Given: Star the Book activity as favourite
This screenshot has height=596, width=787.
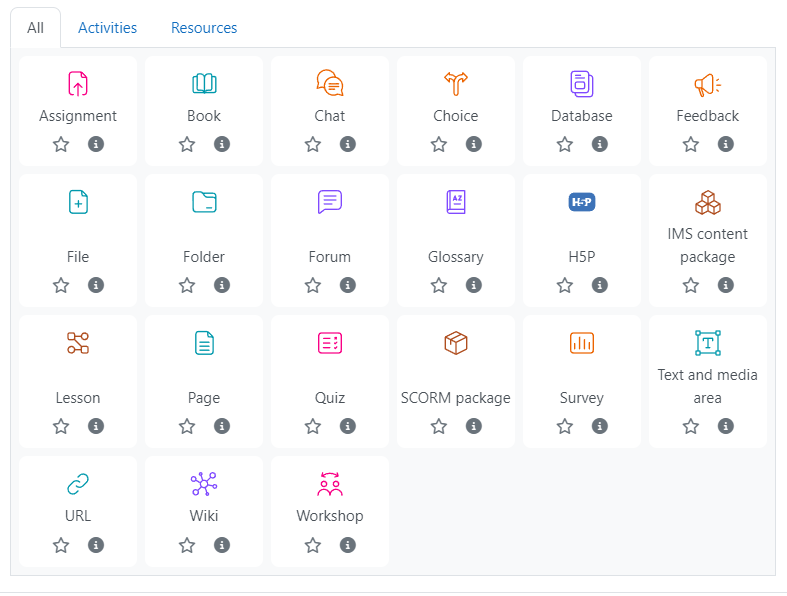Looking at the screenshot, I should point(187,144).
